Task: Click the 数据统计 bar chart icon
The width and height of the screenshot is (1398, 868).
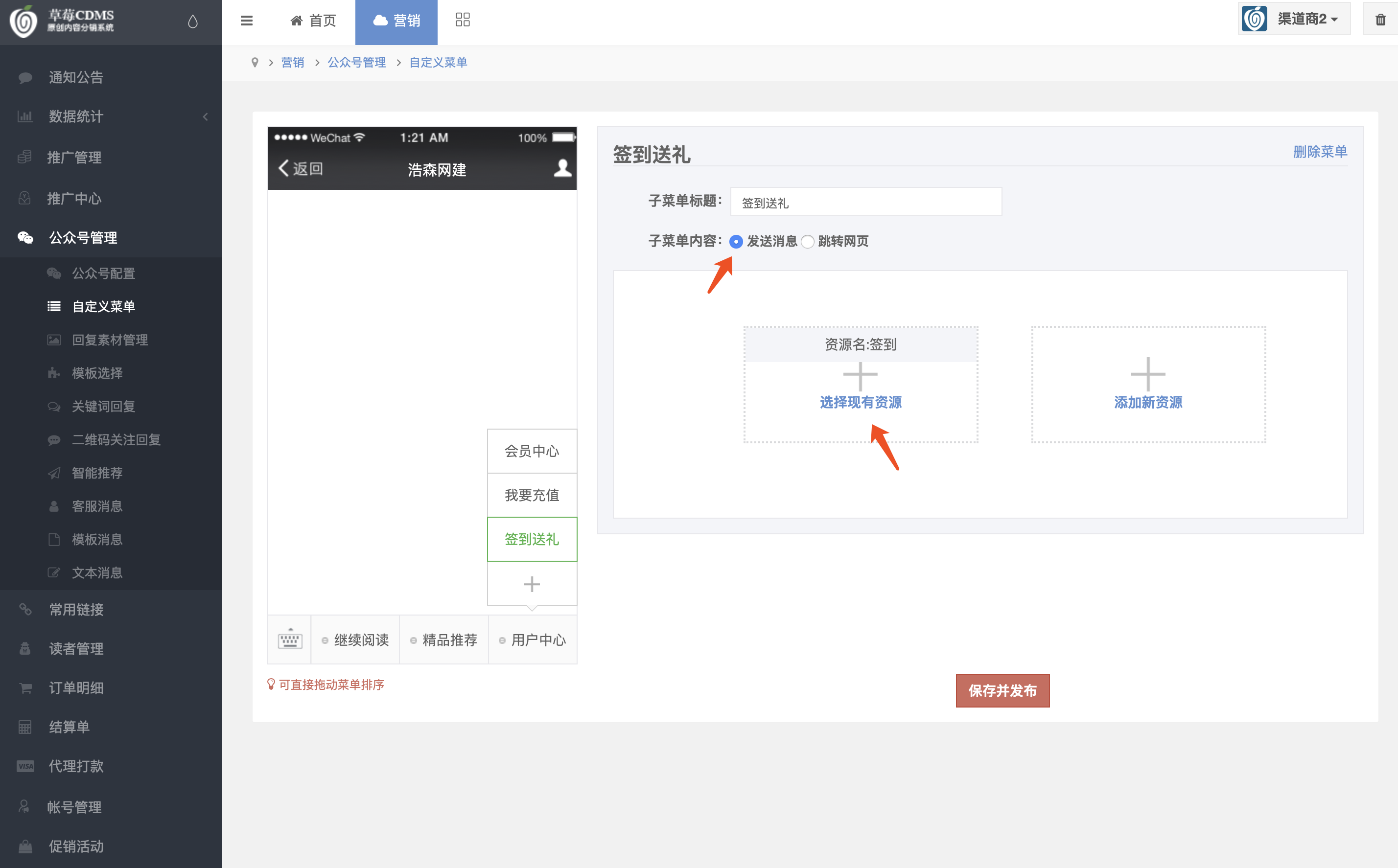Action: (25, 116)
